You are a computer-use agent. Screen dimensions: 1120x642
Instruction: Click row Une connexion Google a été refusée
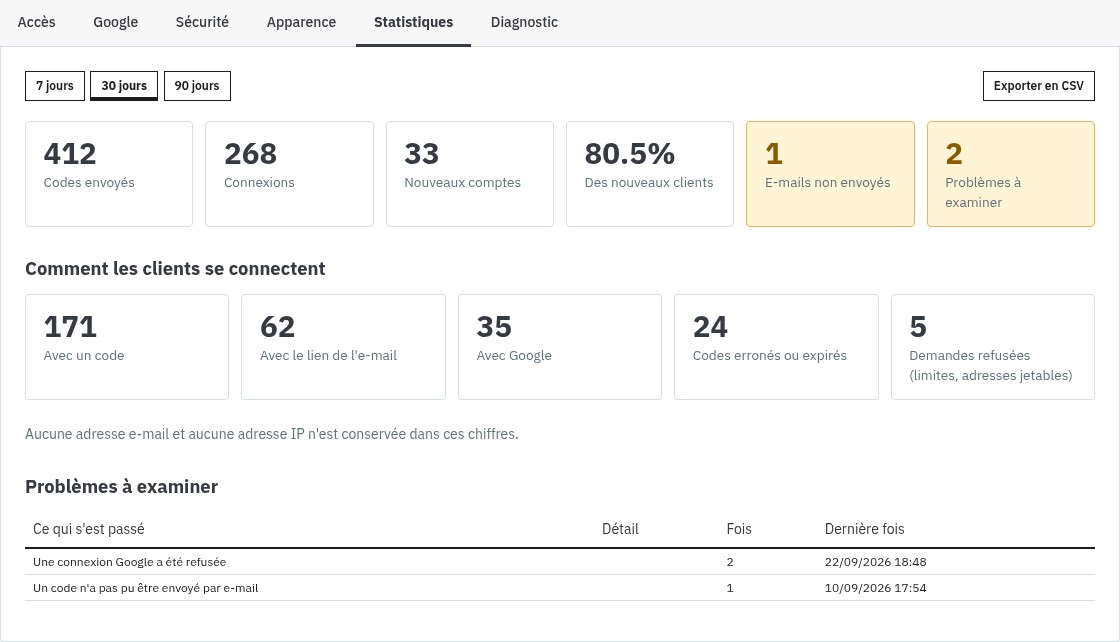(560, 562)
